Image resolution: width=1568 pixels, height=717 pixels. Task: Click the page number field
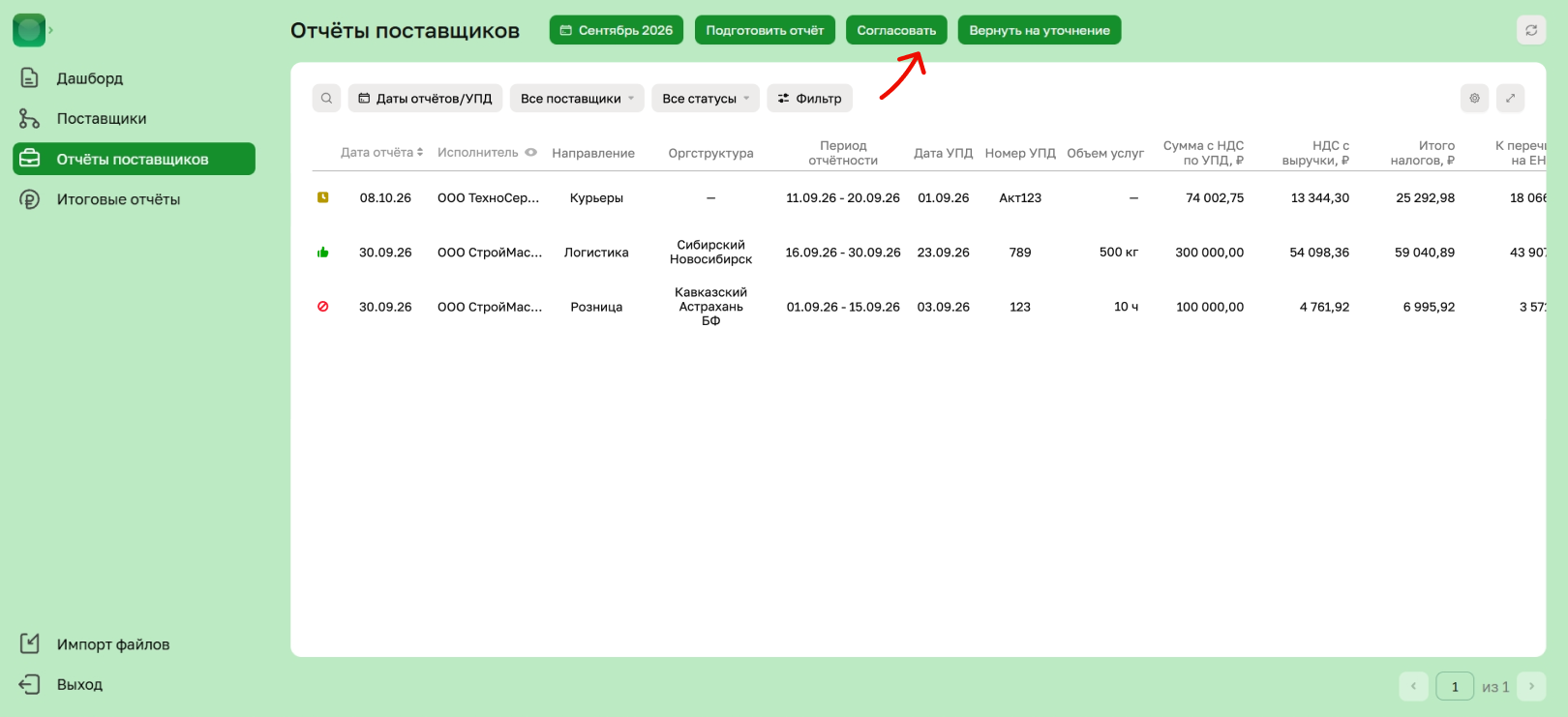point(1455,686)
